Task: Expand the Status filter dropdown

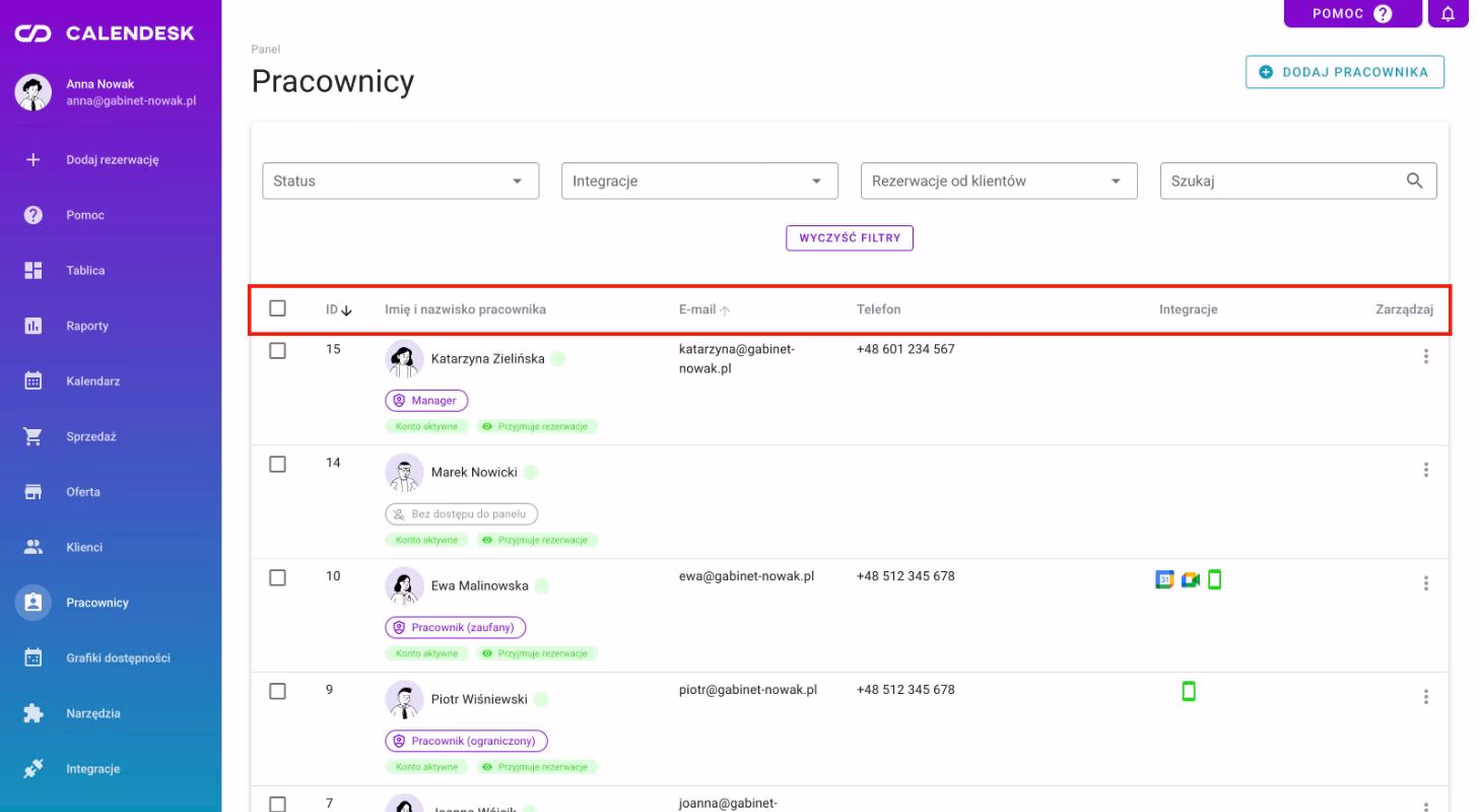Action: 400,181
